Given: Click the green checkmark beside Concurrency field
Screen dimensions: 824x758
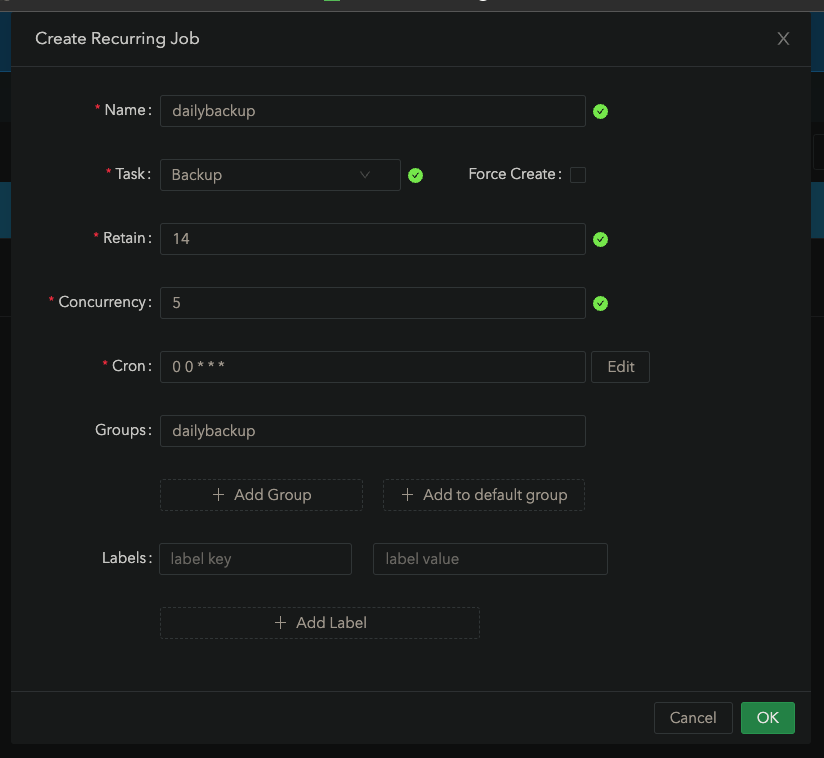Looking at the screenshot, I should tap(600, 303).
